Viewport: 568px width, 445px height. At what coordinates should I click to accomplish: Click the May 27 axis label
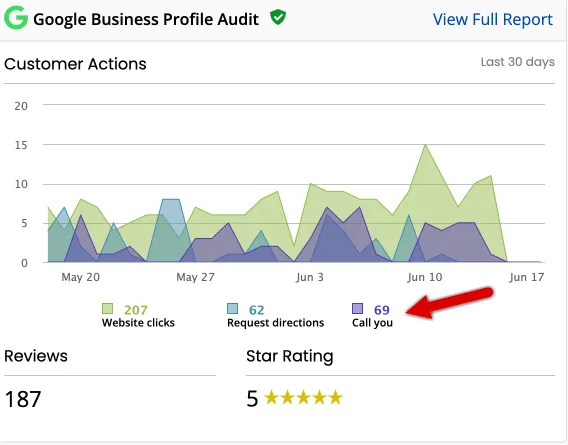[x=195, y=277]
